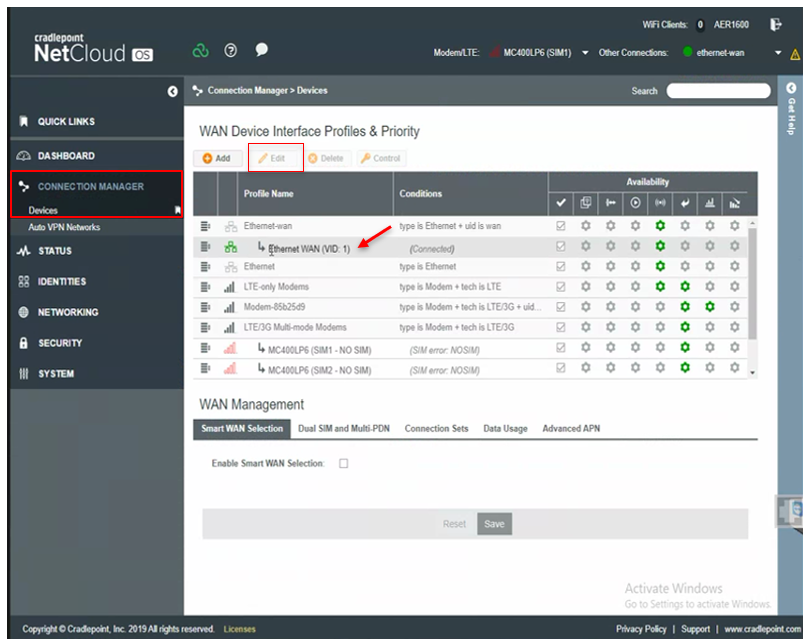
Task: Switch to Dual SIM and Multi-PDN tab
Action: coord(344,429)
